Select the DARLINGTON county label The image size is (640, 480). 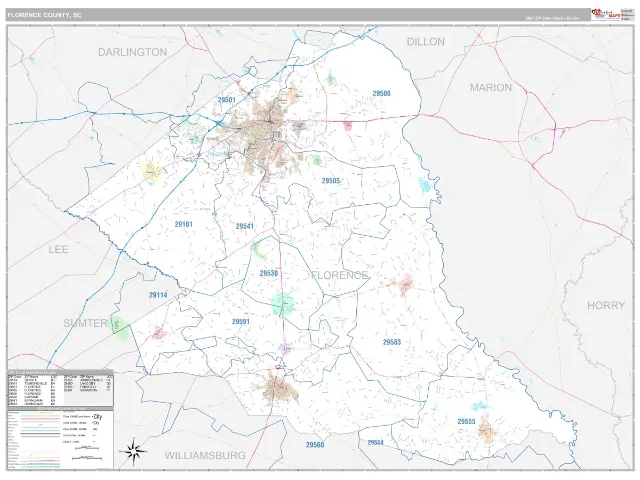(133, 52)
